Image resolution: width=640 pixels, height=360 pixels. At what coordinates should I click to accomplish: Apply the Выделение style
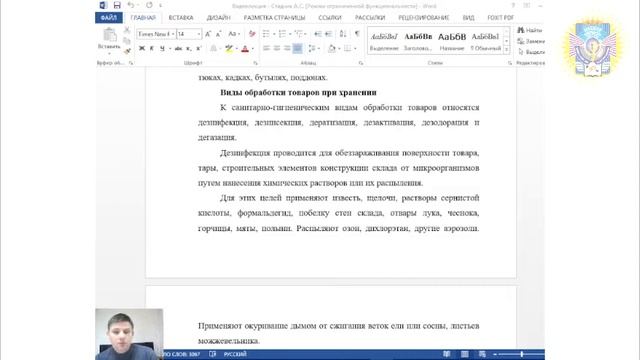click(384, 42)
